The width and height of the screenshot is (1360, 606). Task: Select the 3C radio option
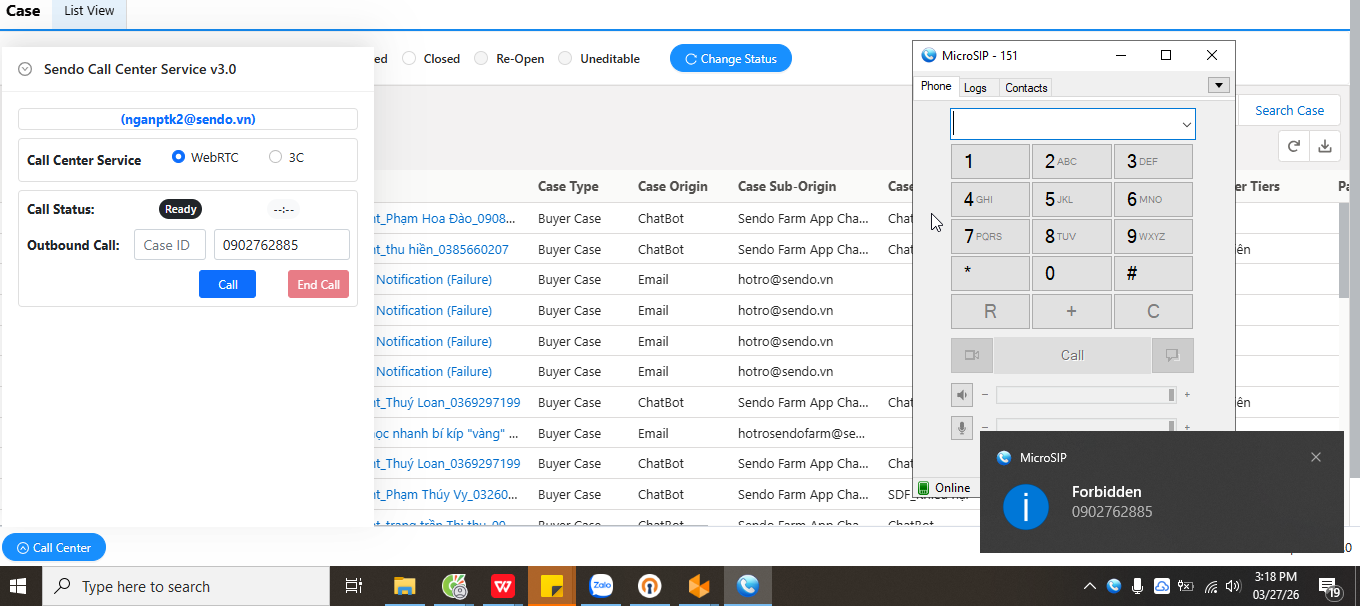pyautogui.click(x=276, y=157)
